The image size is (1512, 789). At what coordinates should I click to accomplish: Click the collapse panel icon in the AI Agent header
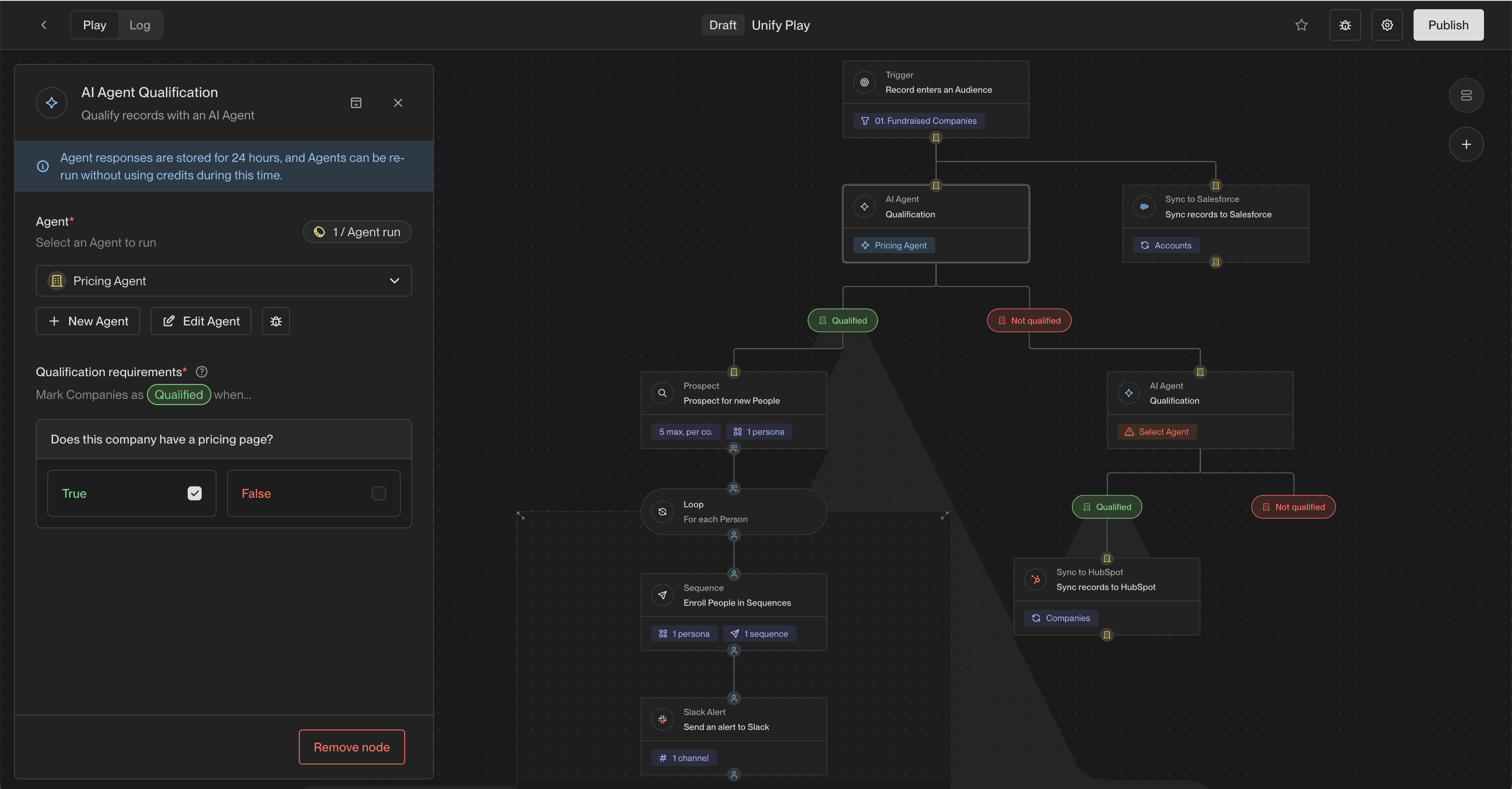[x=356, y=103]
